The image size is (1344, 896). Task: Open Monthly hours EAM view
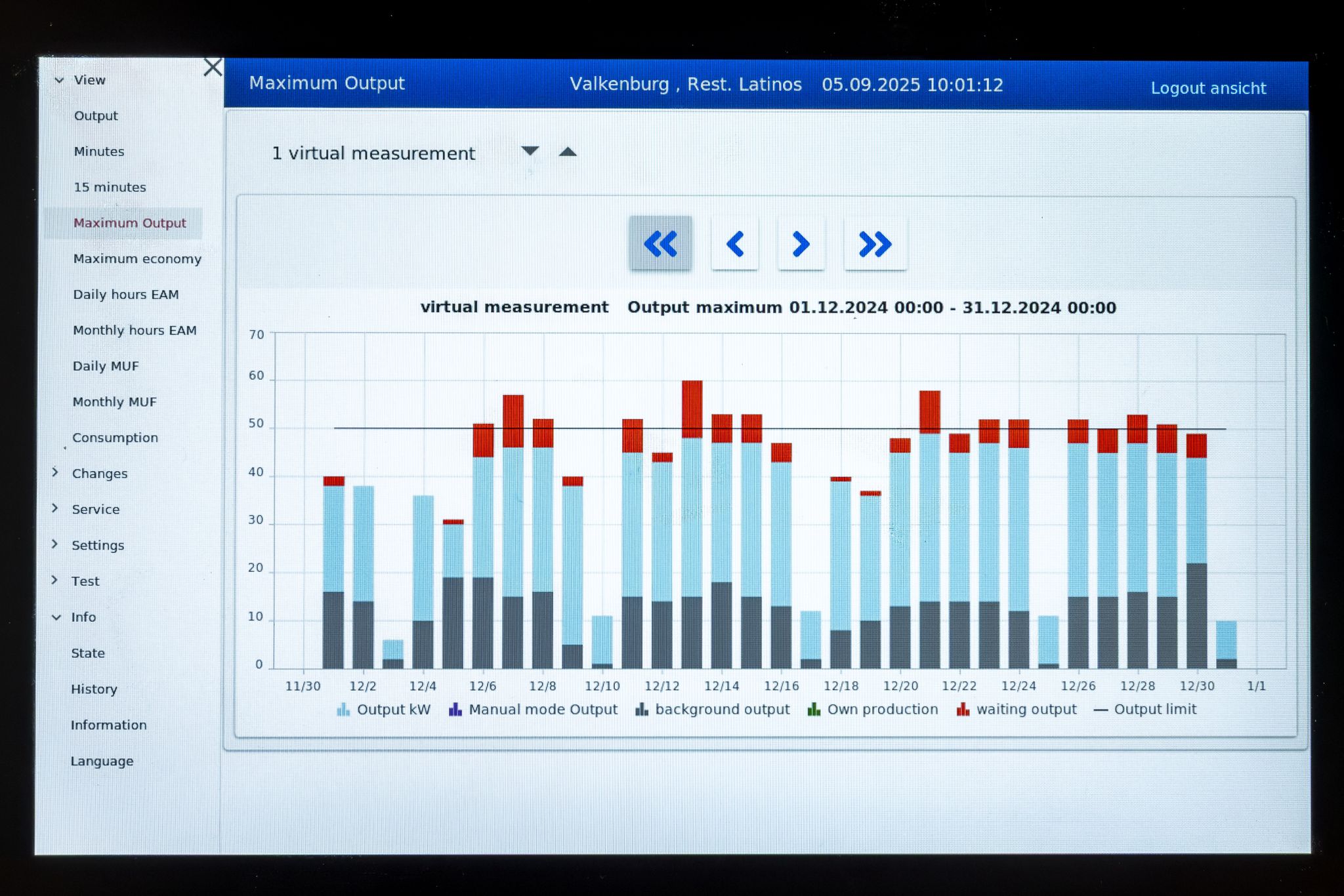tap(135, 330)
